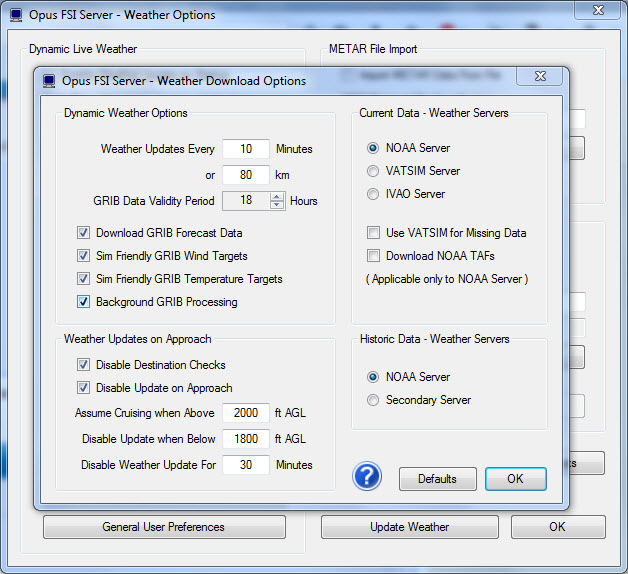Click OK in the Weather Options window
The image size is (628, 574).
coord(558,527)
